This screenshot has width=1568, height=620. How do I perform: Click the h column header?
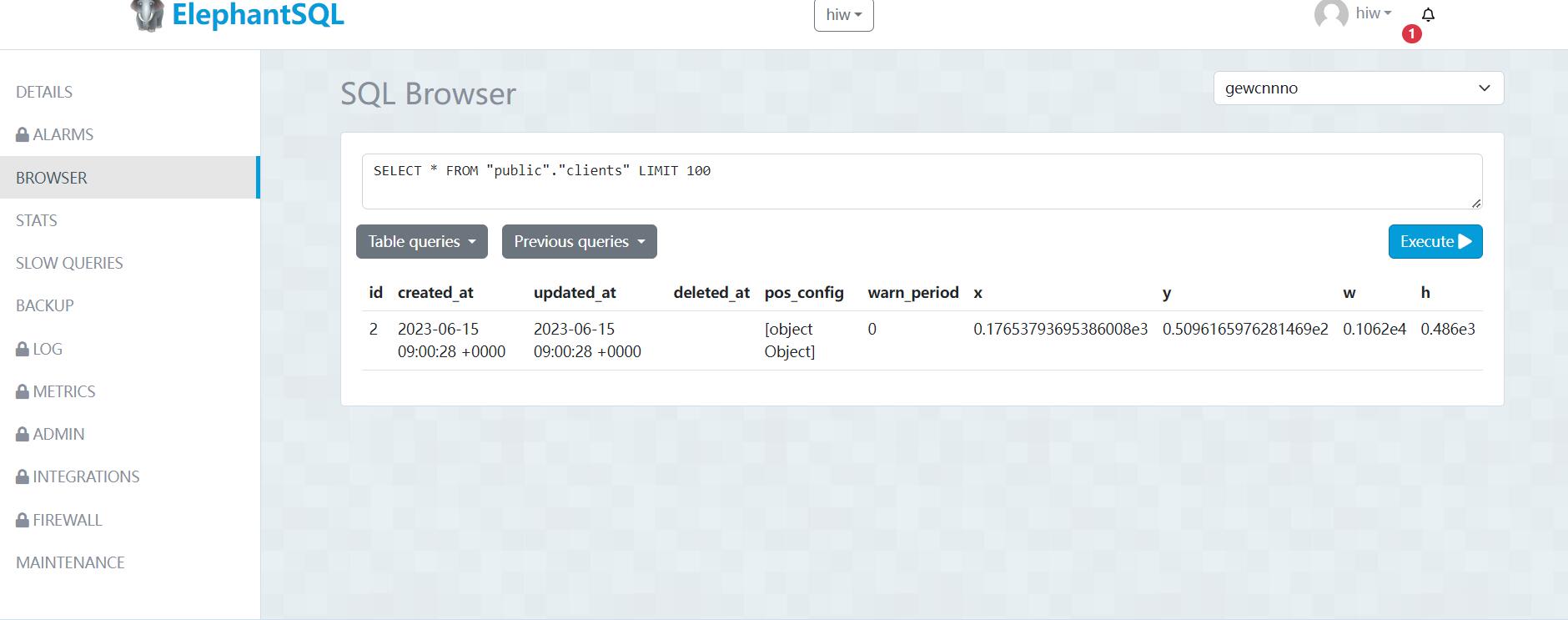(x=1425, y=293)
